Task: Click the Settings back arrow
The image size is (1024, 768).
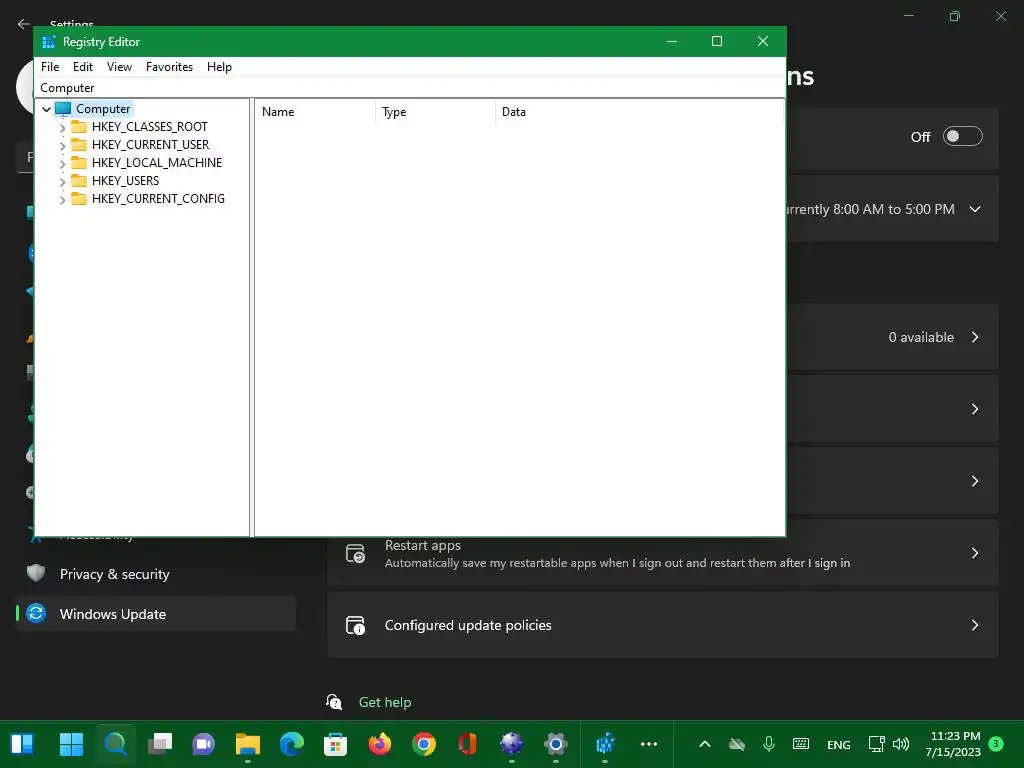Action: coord(24,24)
